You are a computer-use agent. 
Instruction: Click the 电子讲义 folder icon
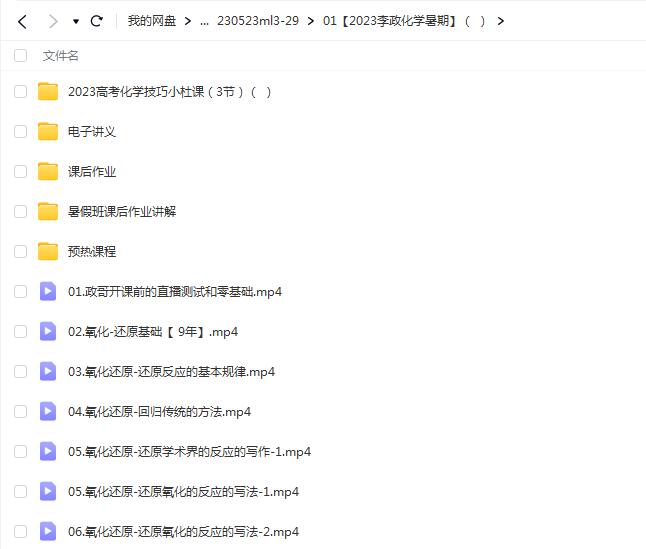point(47,132)
